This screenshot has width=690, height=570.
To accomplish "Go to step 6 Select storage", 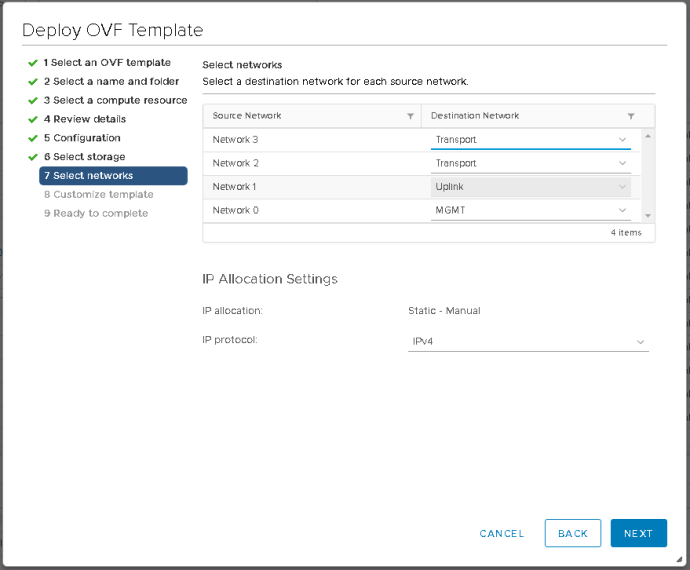I will tap(84, 157).
